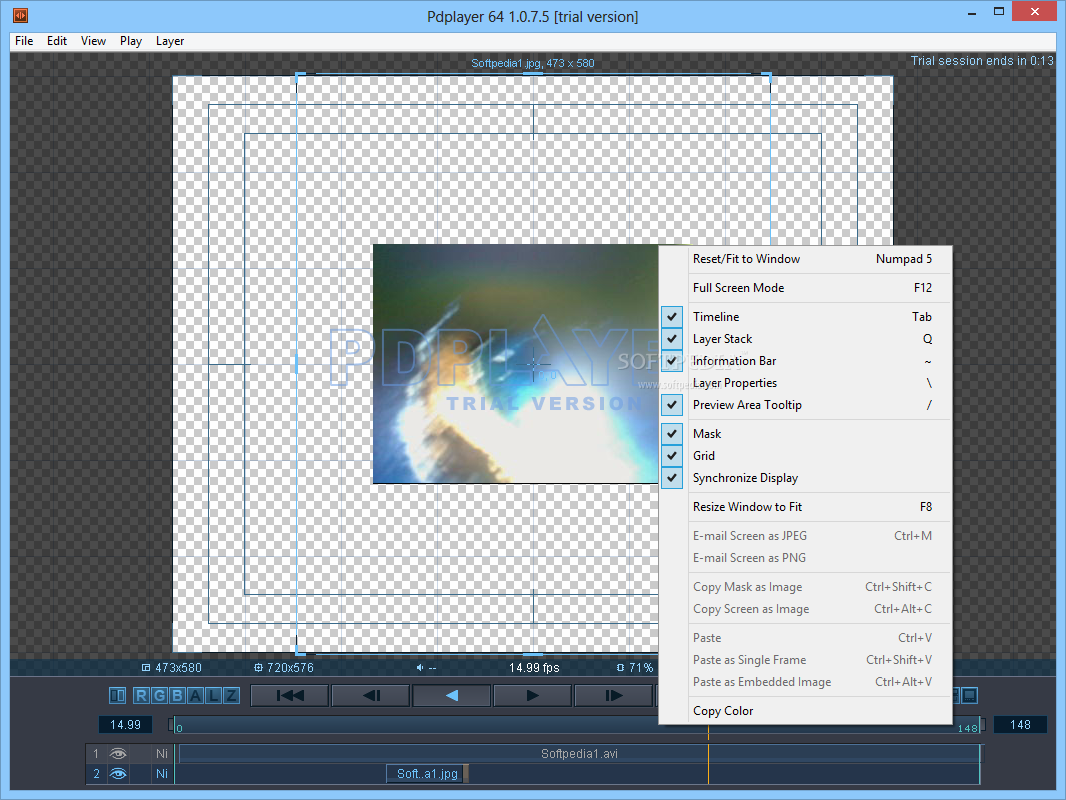This screenshot has height=800, width=1066.
Task: Click the timeline start handle at frame 0
Action: pyautogui.click(x=172, y=725)
